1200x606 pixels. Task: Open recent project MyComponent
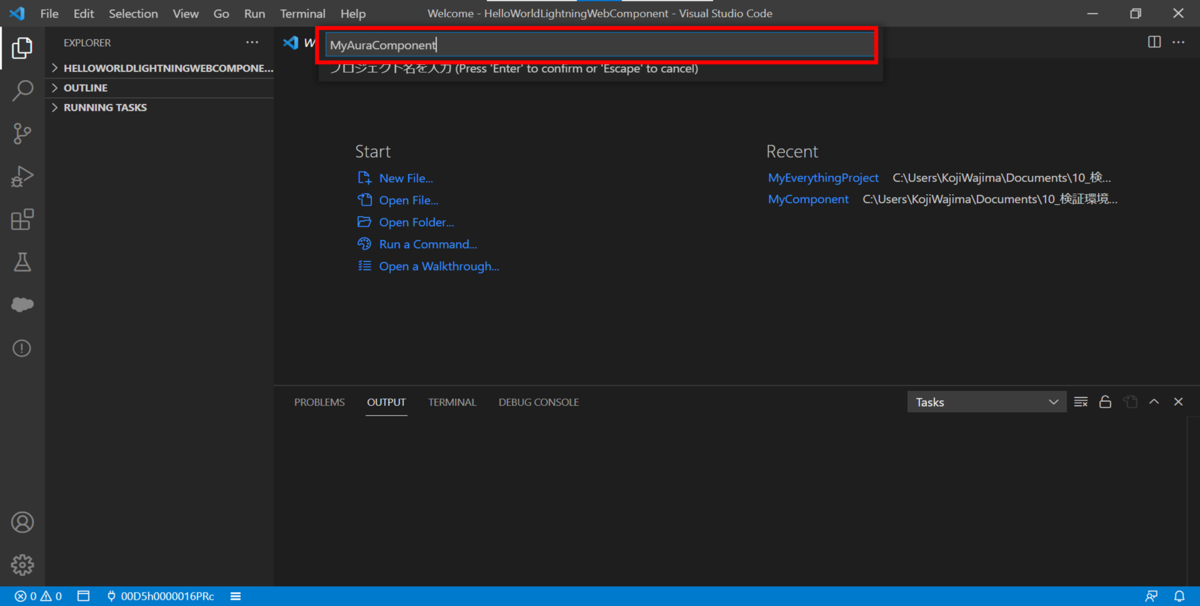(808, 199)
